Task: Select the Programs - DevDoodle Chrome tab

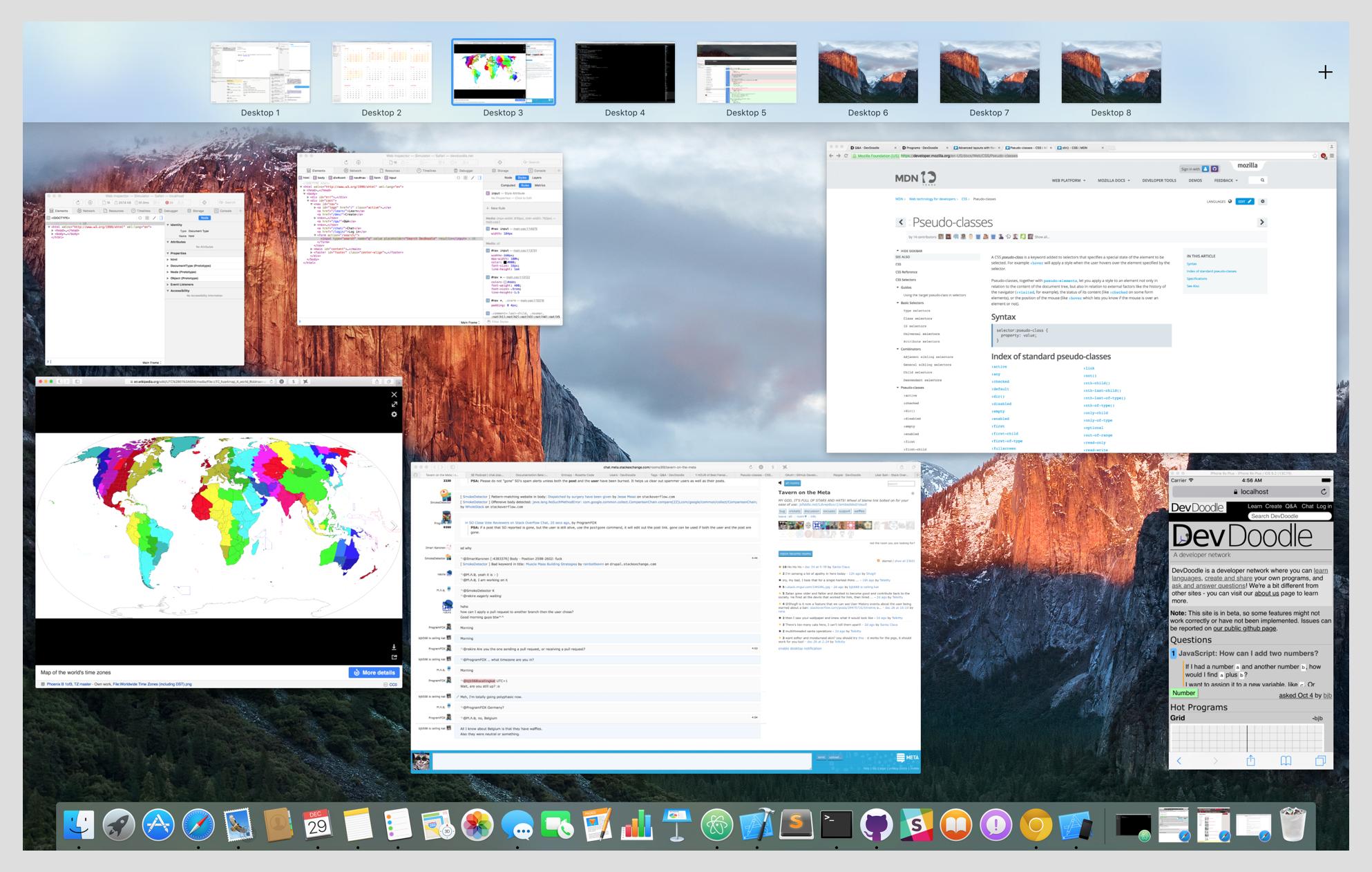Action: point(924,147)
